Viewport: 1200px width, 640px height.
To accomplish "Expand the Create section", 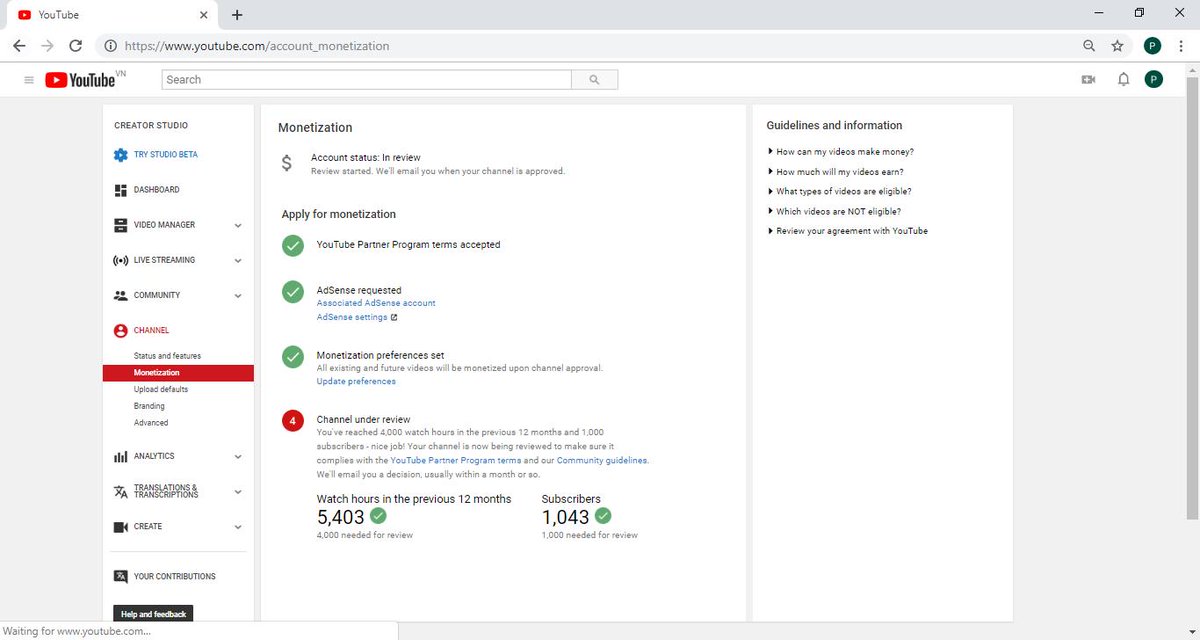I will point(238,527).
